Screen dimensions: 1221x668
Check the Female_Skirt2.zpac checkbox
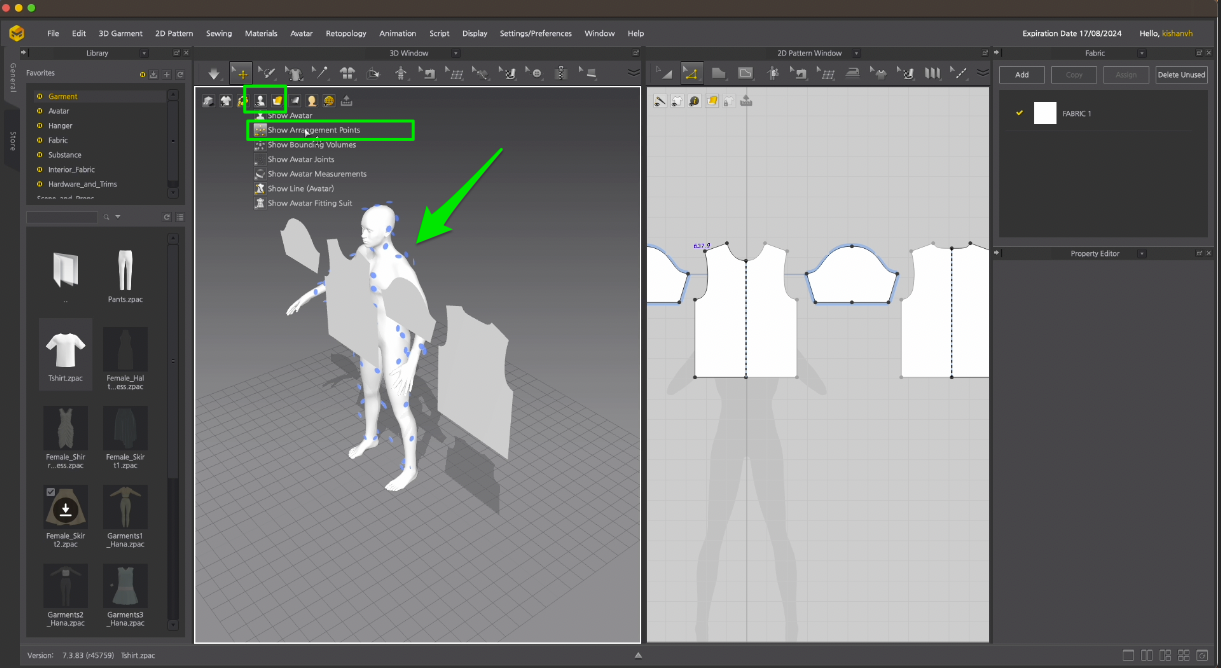[51, 492]
